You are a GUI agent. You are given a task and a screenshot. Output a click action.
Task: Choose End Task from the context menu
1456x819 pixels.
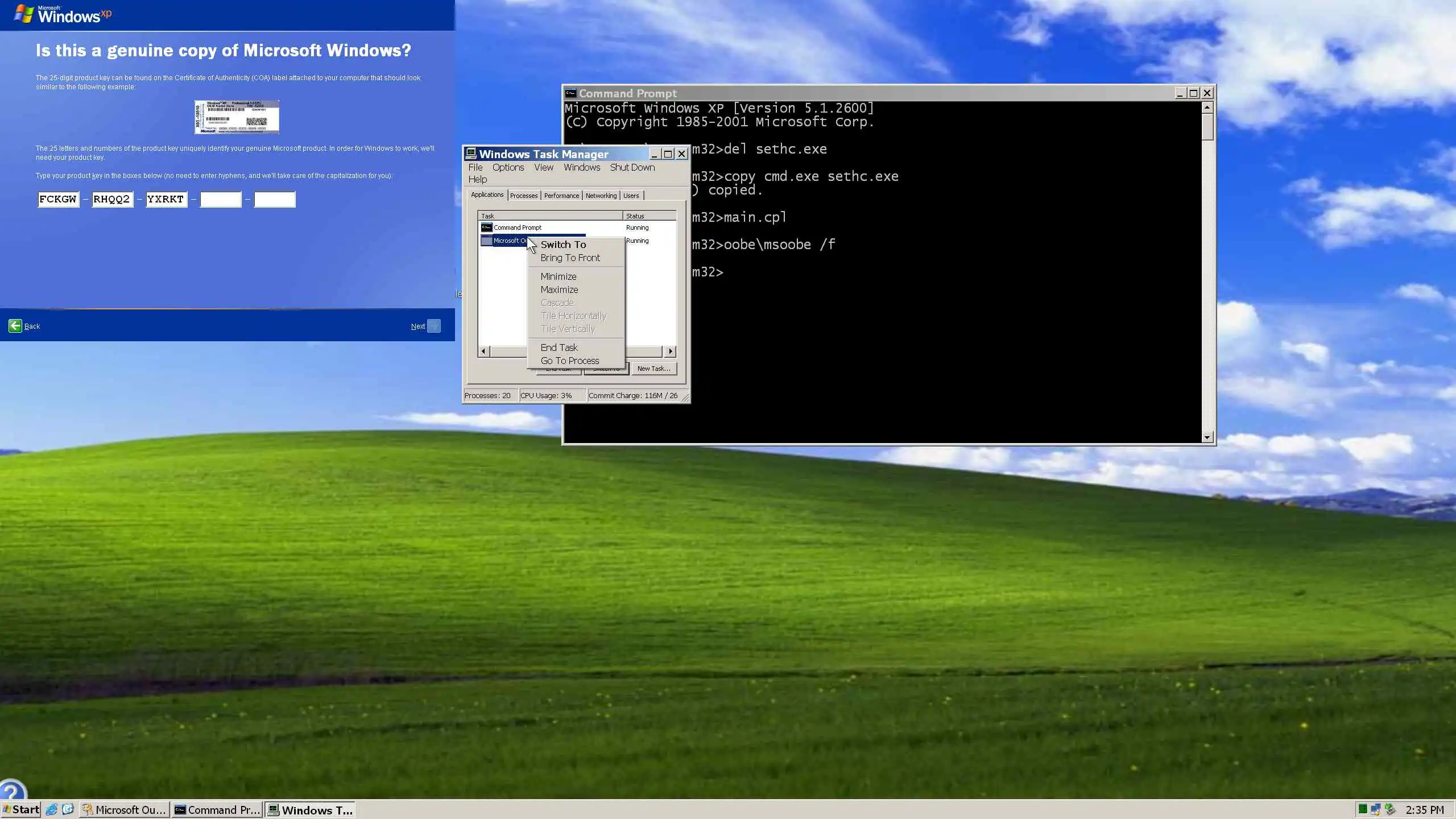[x=559, y=348]
